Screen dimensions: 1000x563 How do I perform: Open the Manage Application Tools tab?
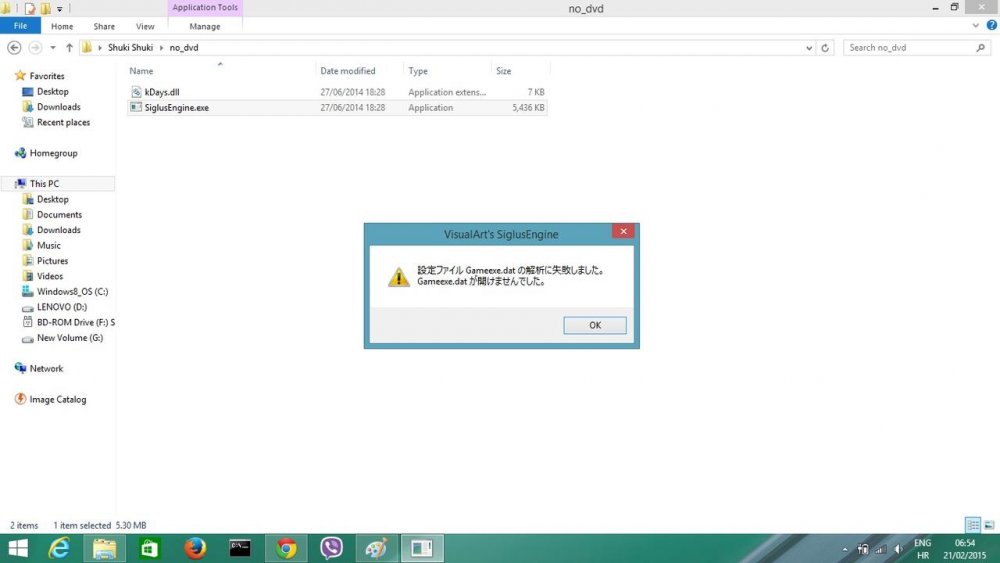(205, 26)
